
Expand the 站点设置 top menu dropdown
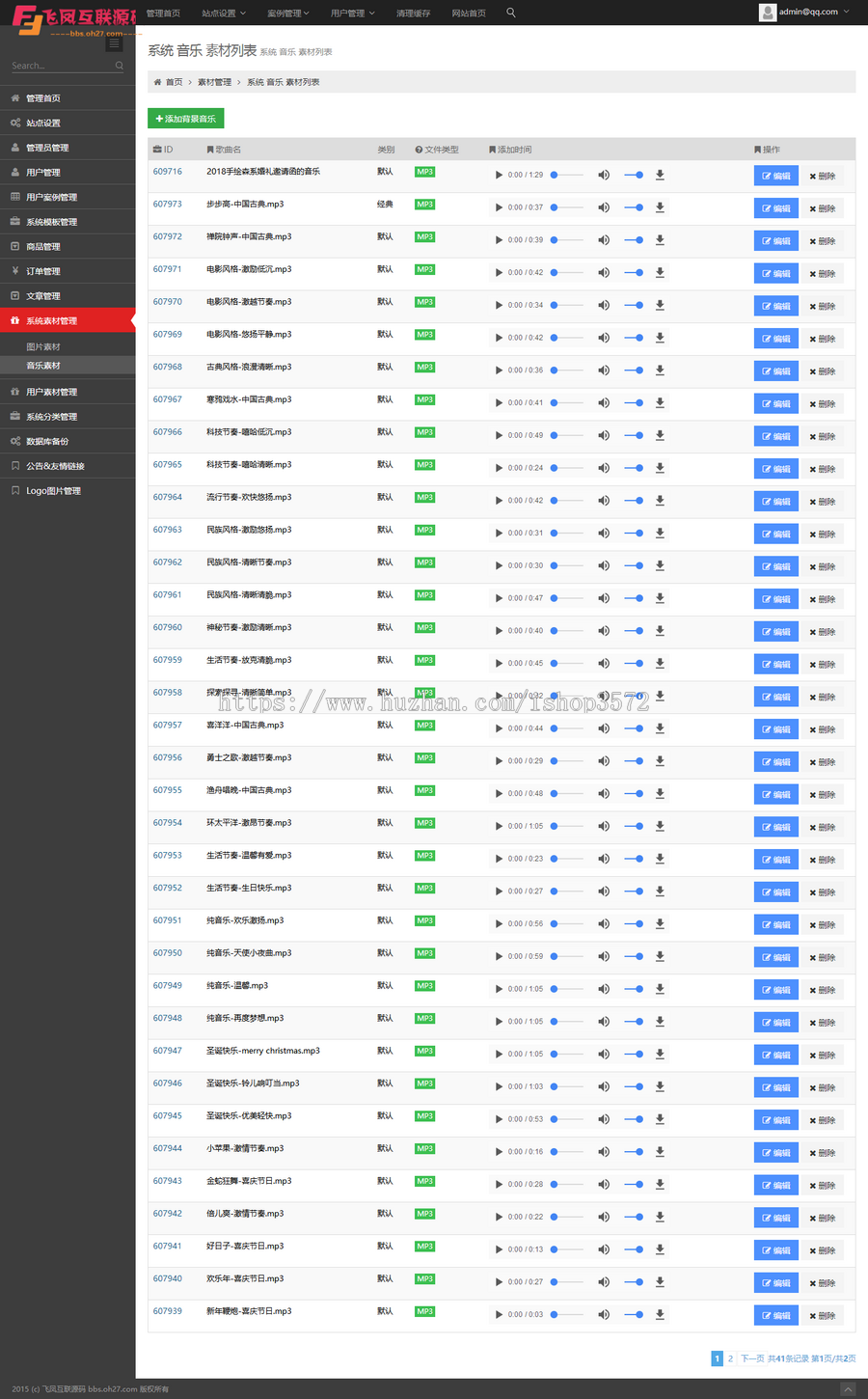[x=224, y=14]
